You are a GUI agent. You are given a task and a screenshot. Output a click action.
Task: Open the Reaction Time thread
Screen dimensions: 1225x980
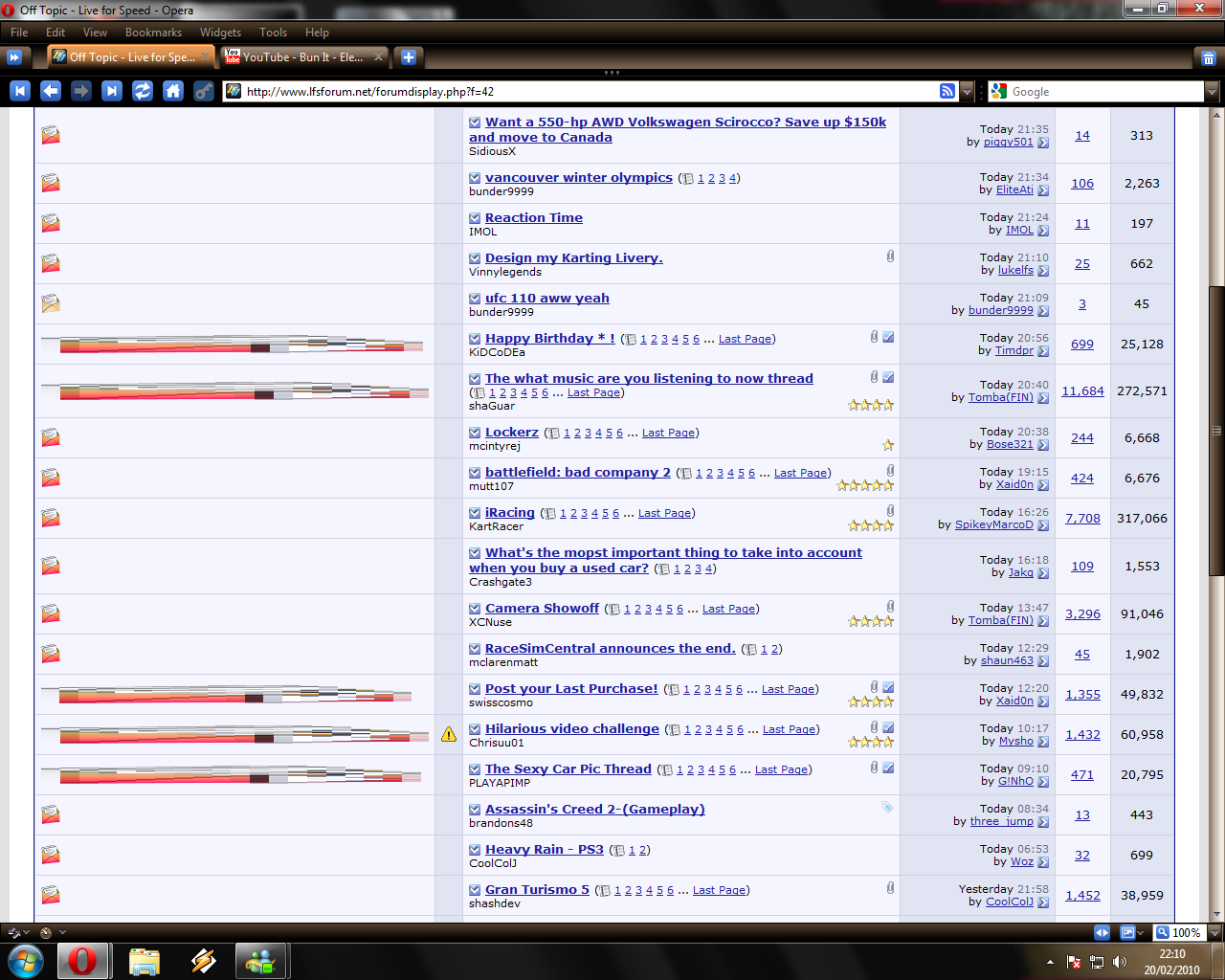(533, 217)
